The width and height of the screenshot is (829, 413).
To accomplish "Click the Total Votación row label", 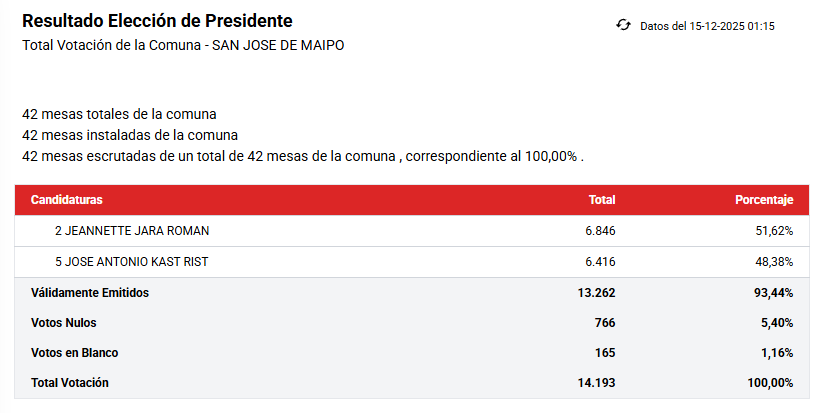I will [x=70, y=383].
